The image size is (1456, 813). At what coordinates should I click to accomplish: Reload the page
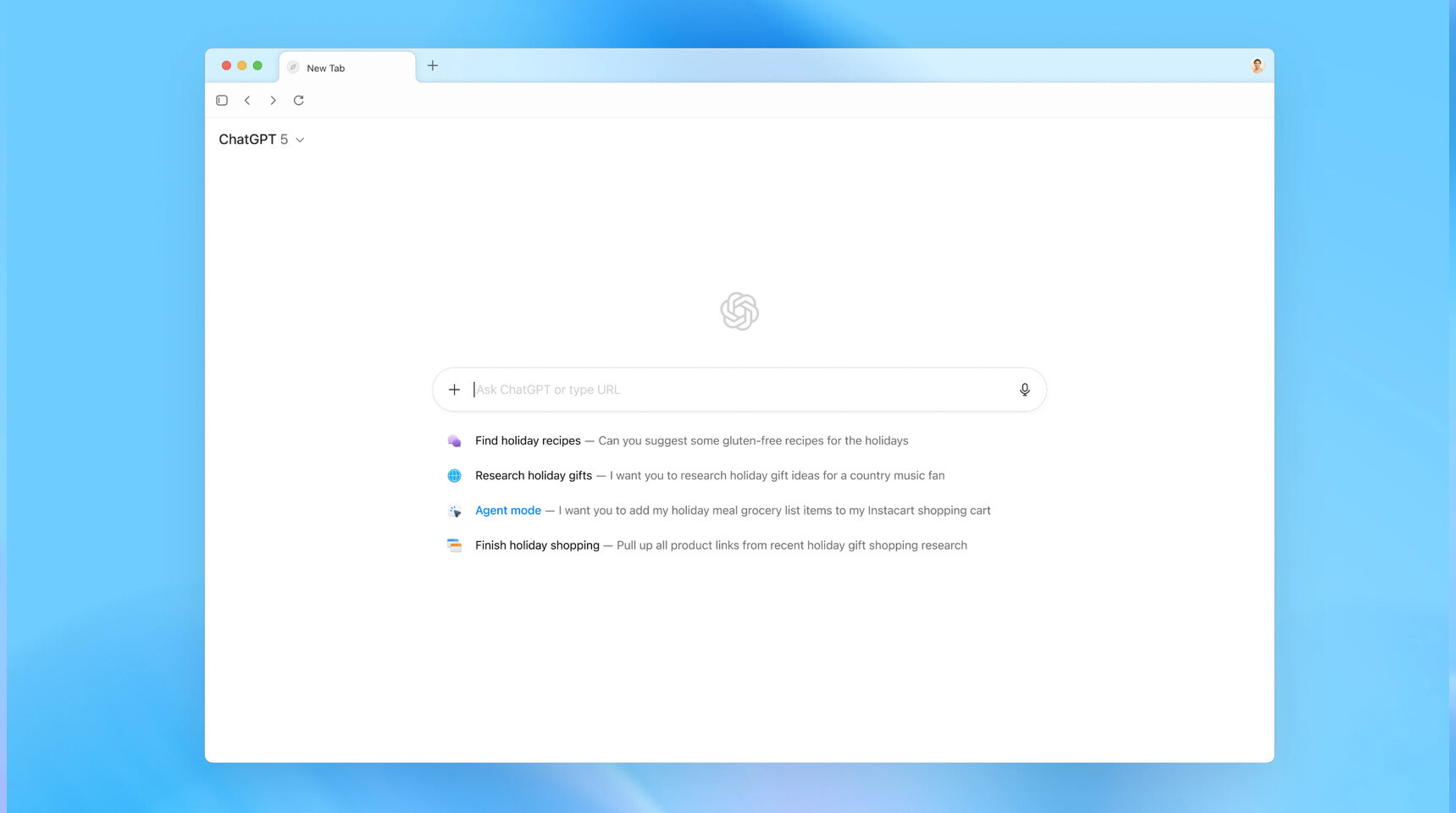tap(299, 100)
